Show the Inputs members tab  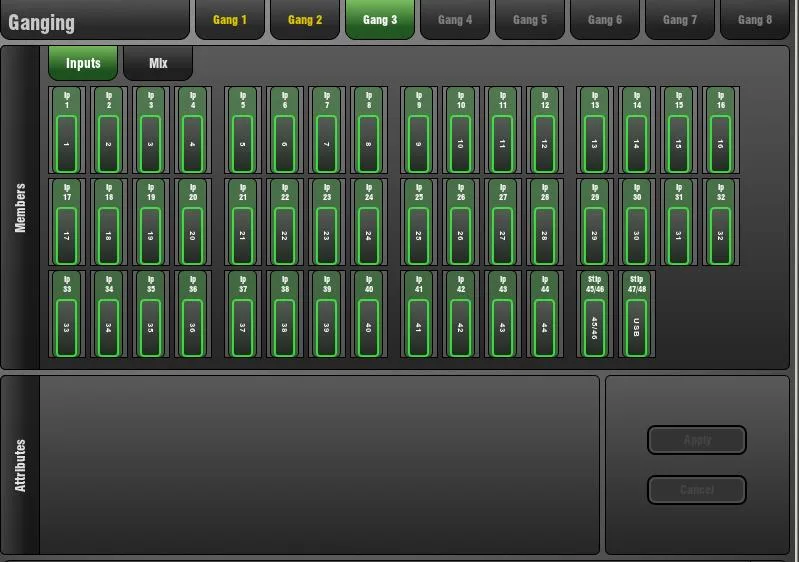point(83,63)
